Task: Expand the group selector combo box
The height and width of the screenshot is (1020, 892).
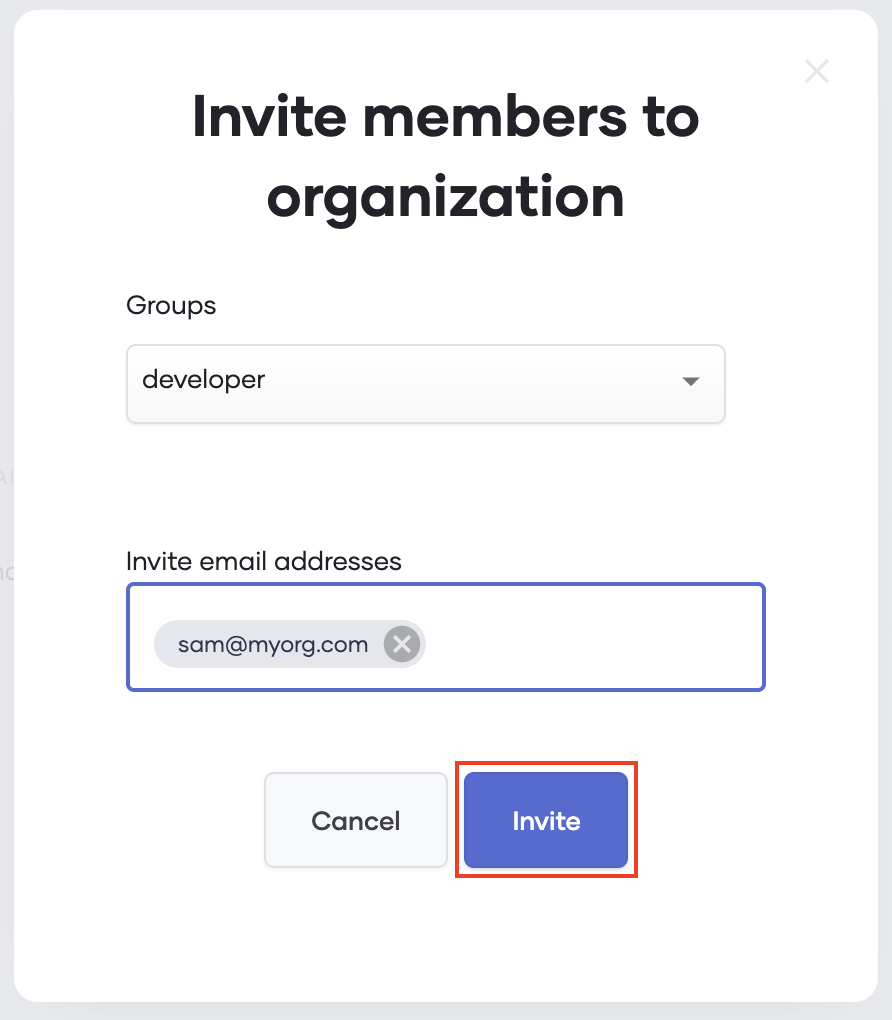Action: point(426,384)
